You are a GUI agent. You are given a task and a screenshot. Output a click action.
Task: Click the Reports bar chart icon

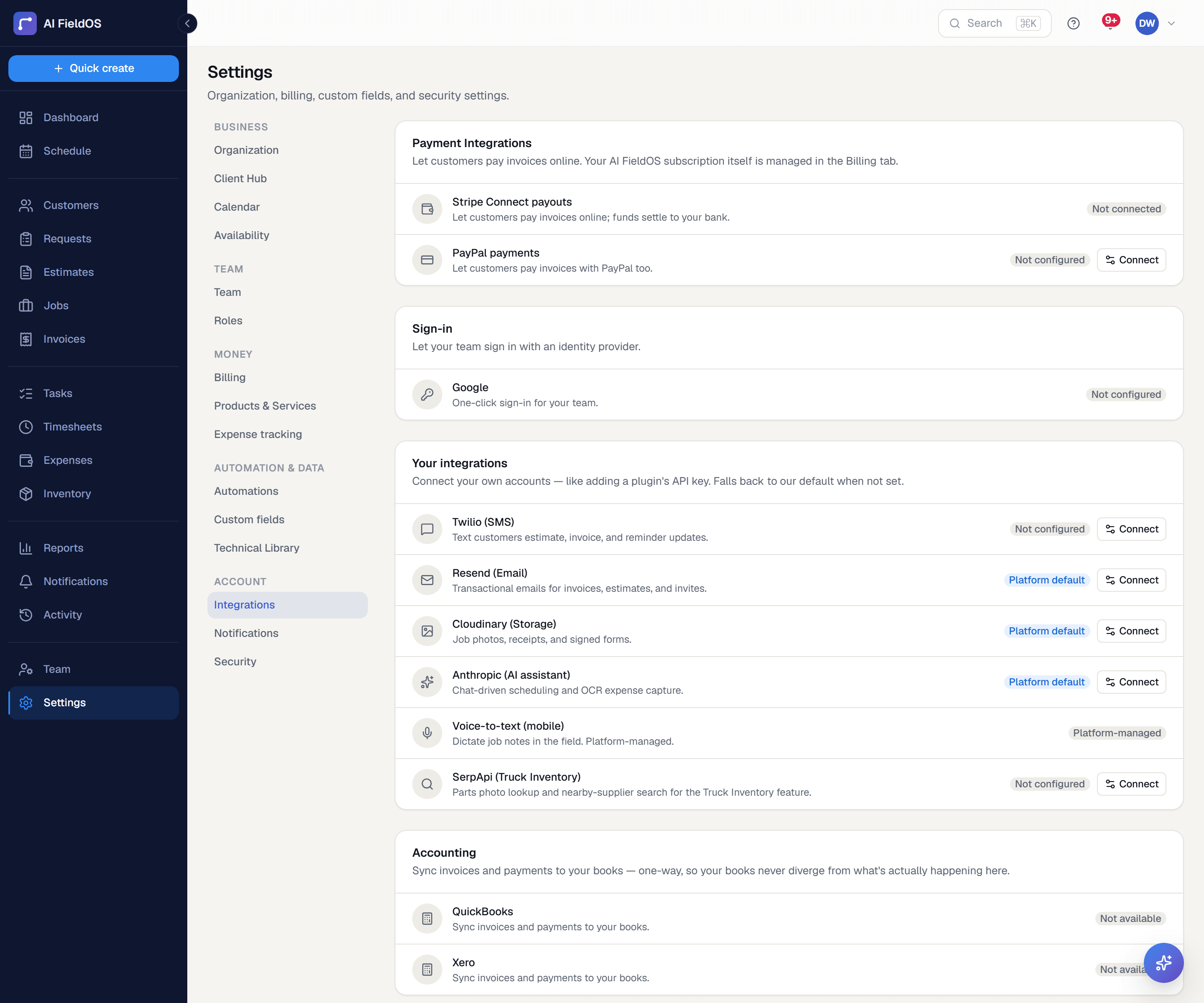tap(26, 548)
